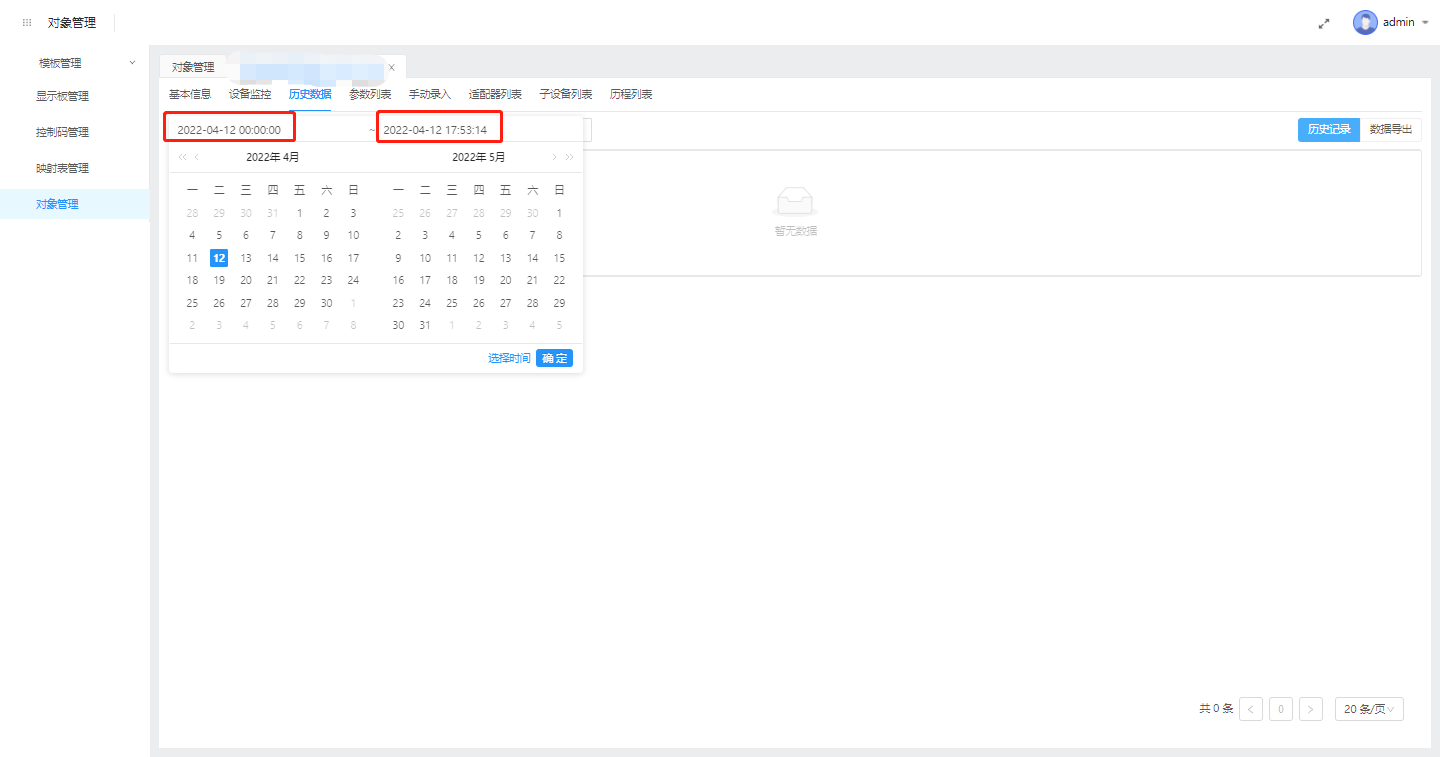Collapse the 模板管理 sidebar menu
The height and width of the screenshot is (757, 1440).
(132, 63)
